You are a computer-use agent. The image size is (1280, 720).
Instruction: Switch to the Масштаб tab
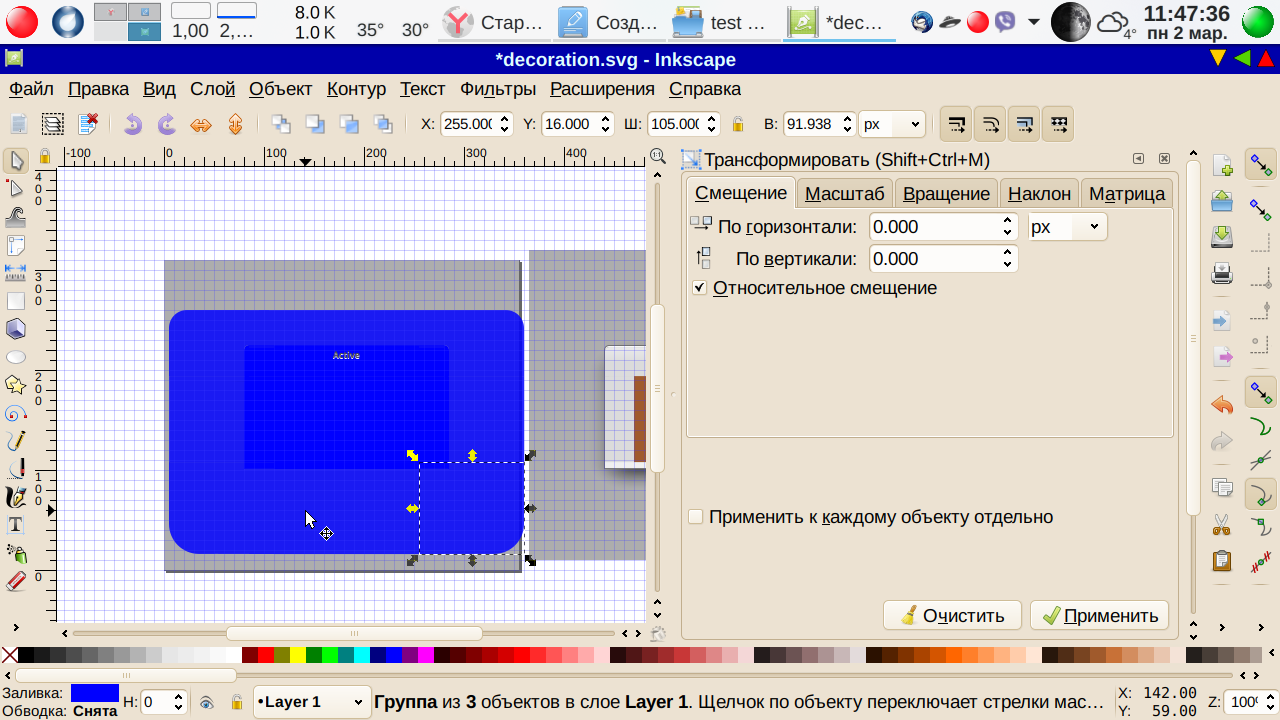tap(845, 193)
